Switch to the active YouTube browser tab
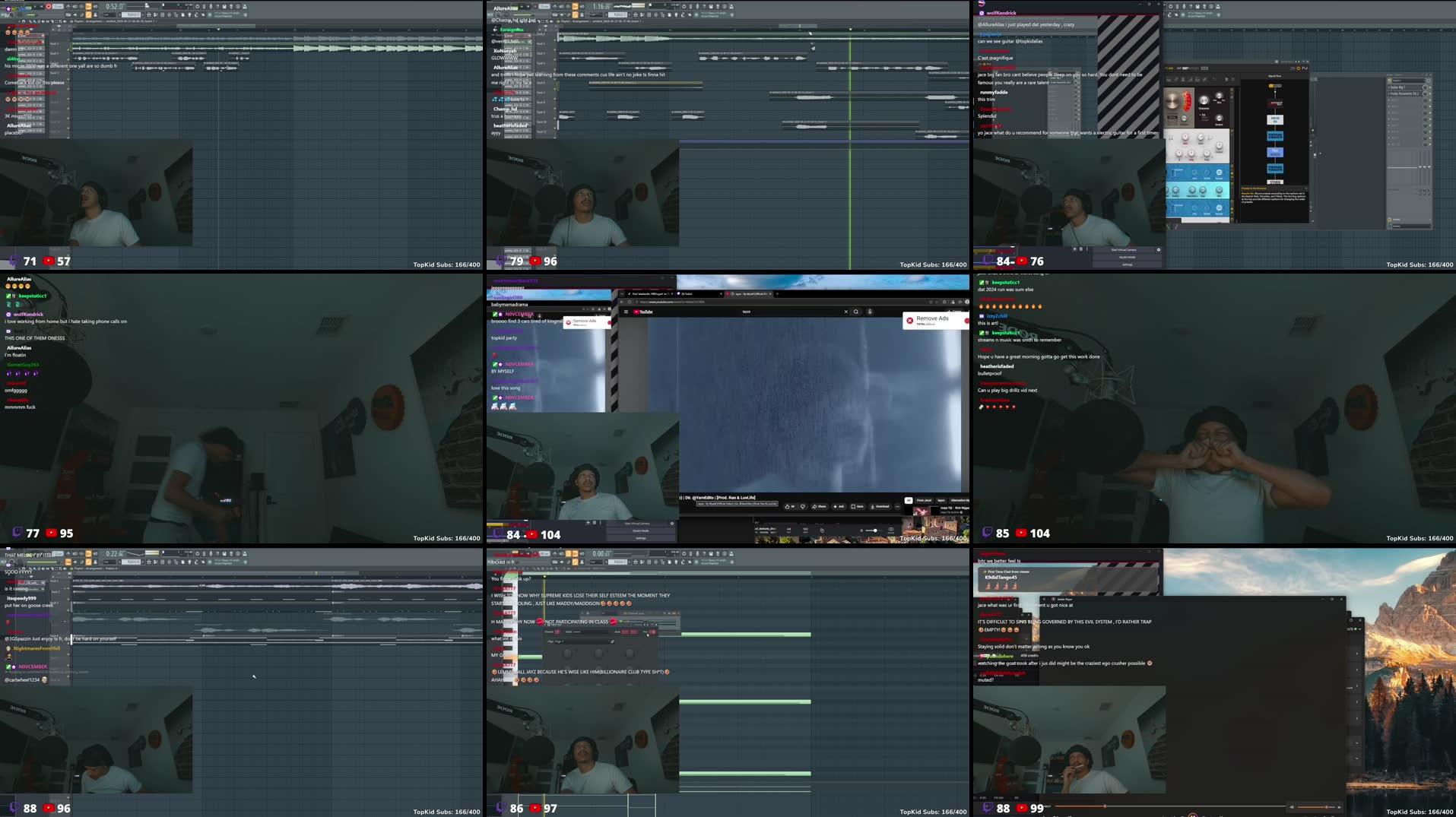Image resolution: width=1456 pixels, height=817 pixels. (747, 293)
